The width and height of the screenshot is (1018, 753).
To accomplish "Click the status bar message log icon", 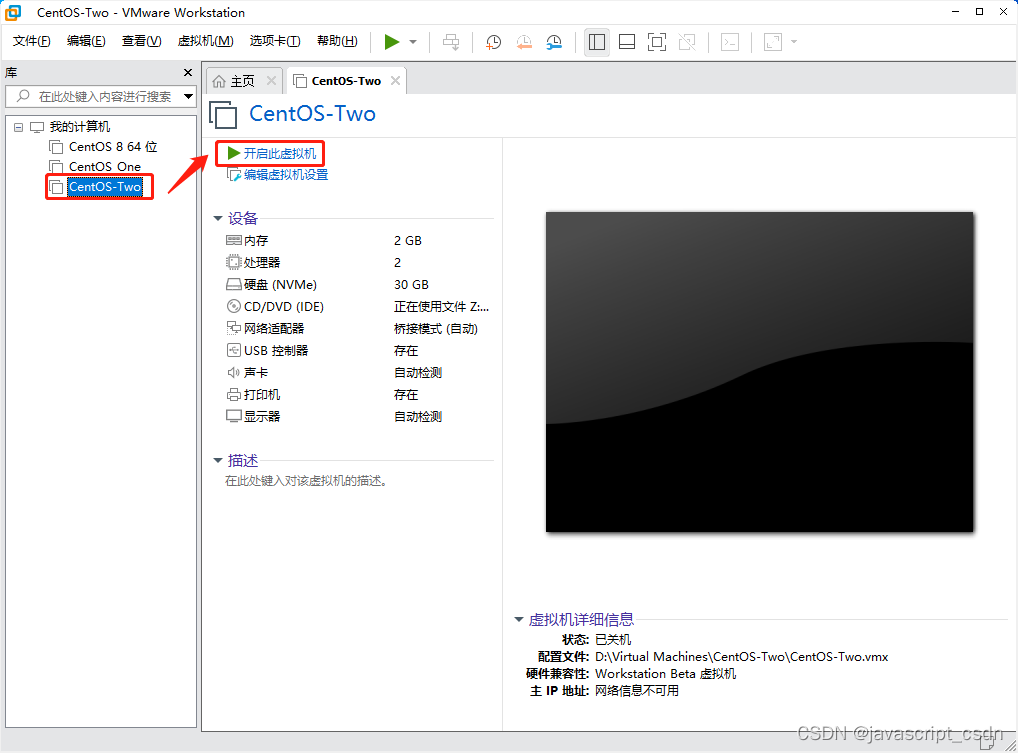I will point(989,742).
